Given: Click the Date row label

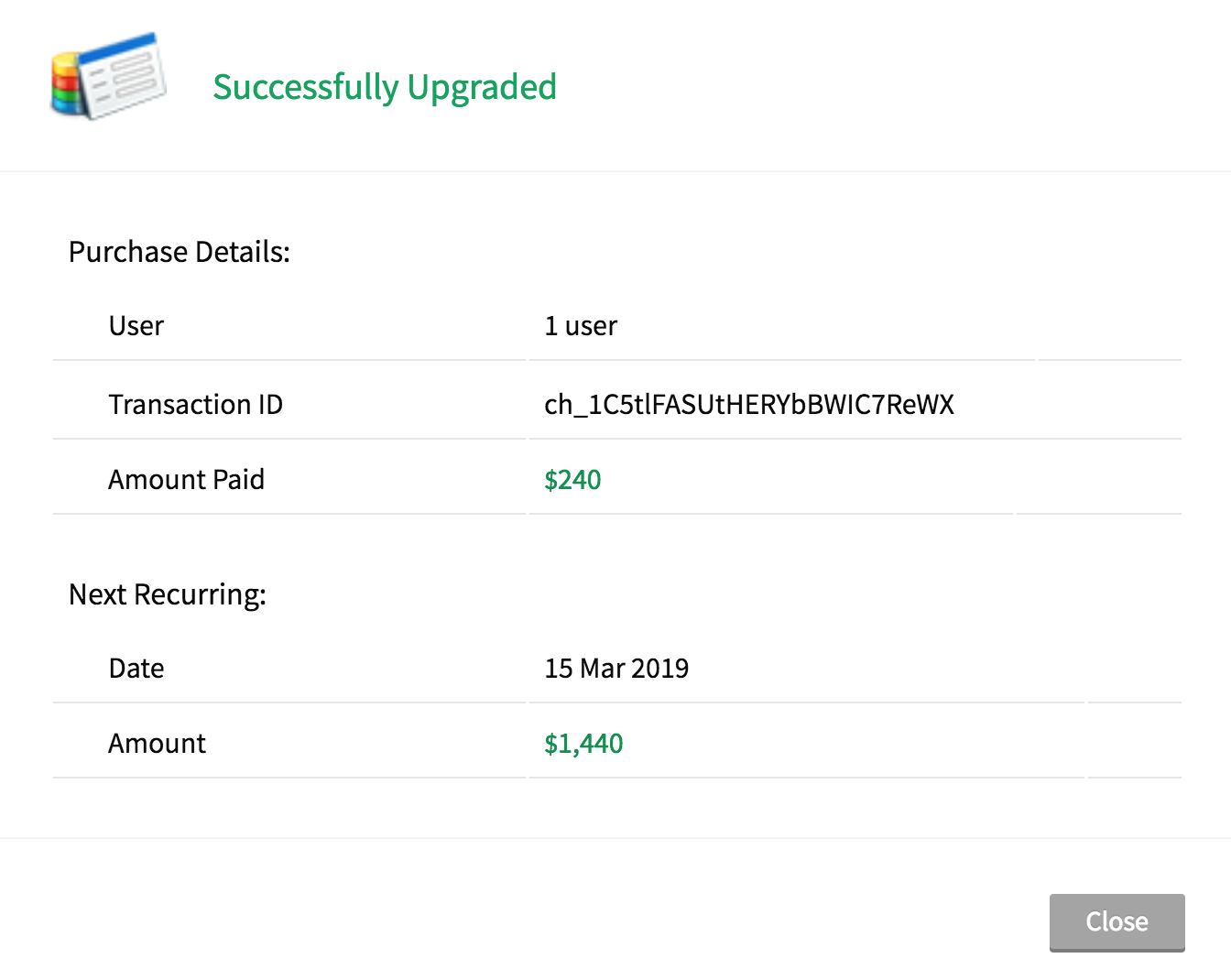Looking at the screenshot, I should point(136,669).
